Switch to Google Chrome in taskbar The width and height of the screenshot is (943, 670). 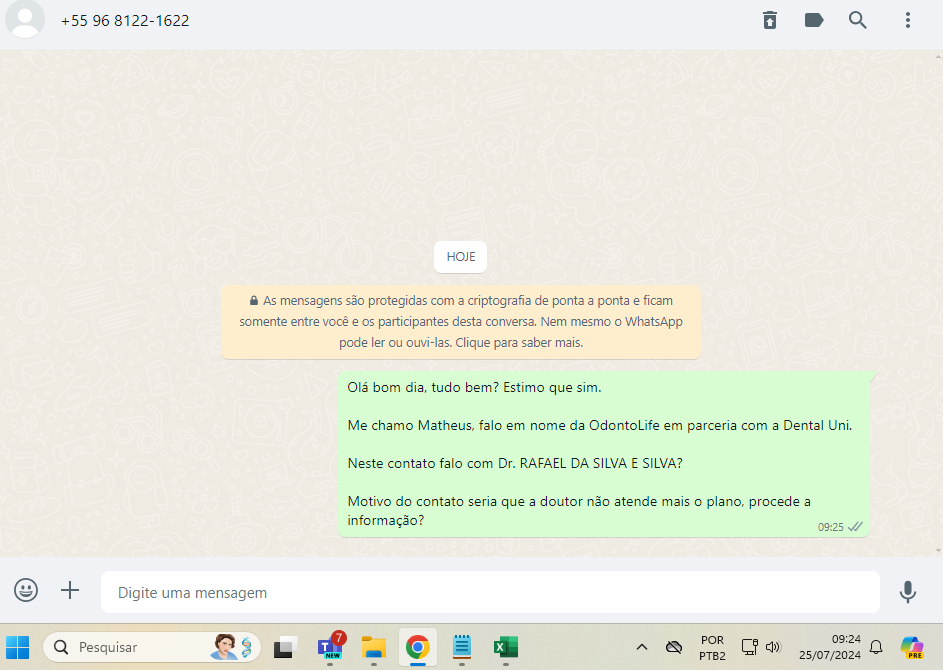(x=417, y=647)
